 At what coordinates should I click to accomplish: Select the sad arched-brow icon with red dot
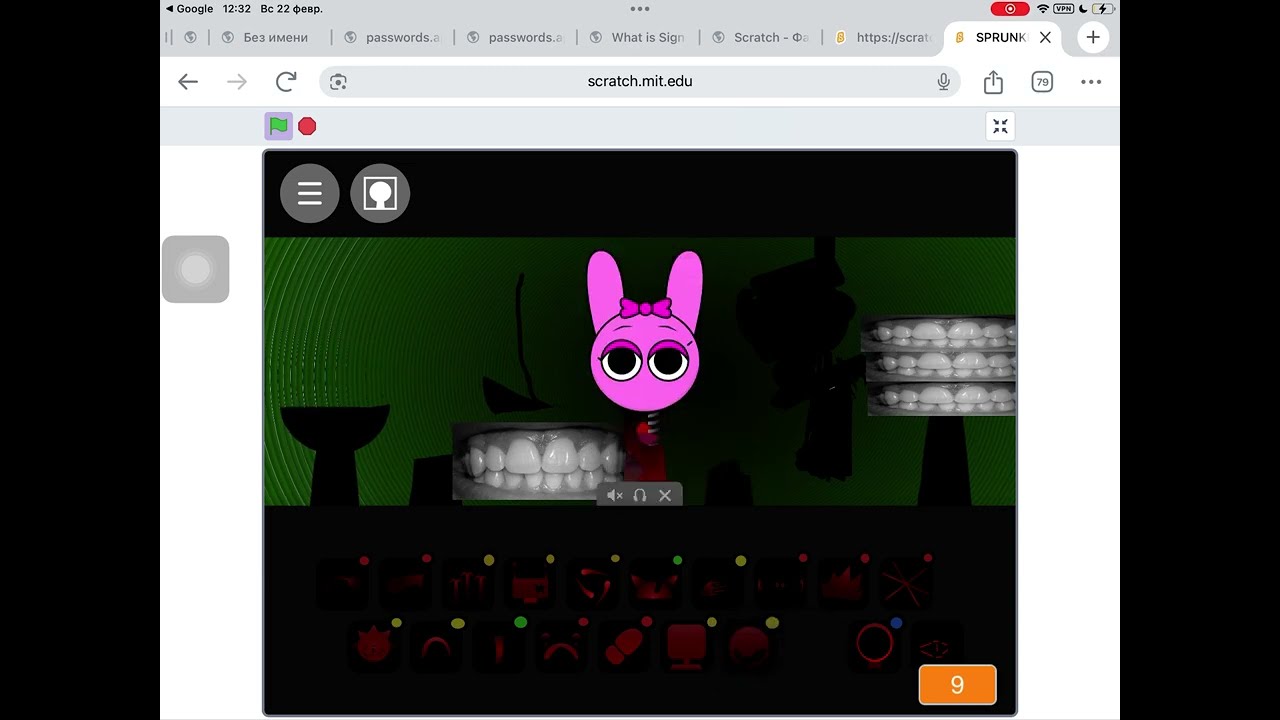(560, 646)
